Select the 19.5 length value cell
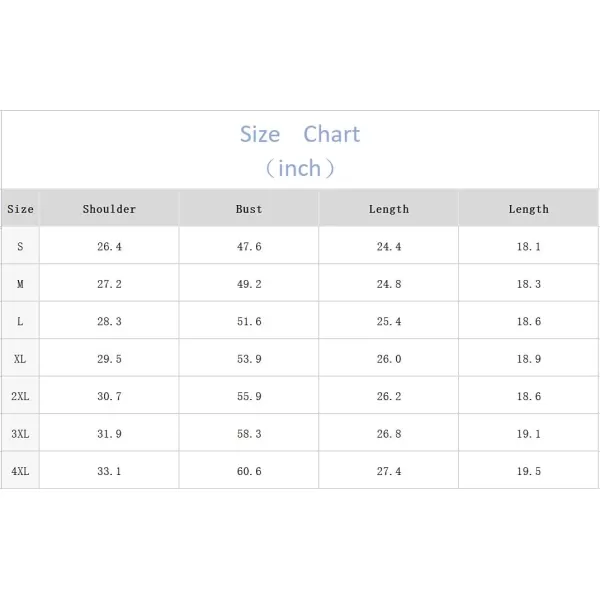The height and width of the screenshot is (600, 600). [x=529, y=471]
